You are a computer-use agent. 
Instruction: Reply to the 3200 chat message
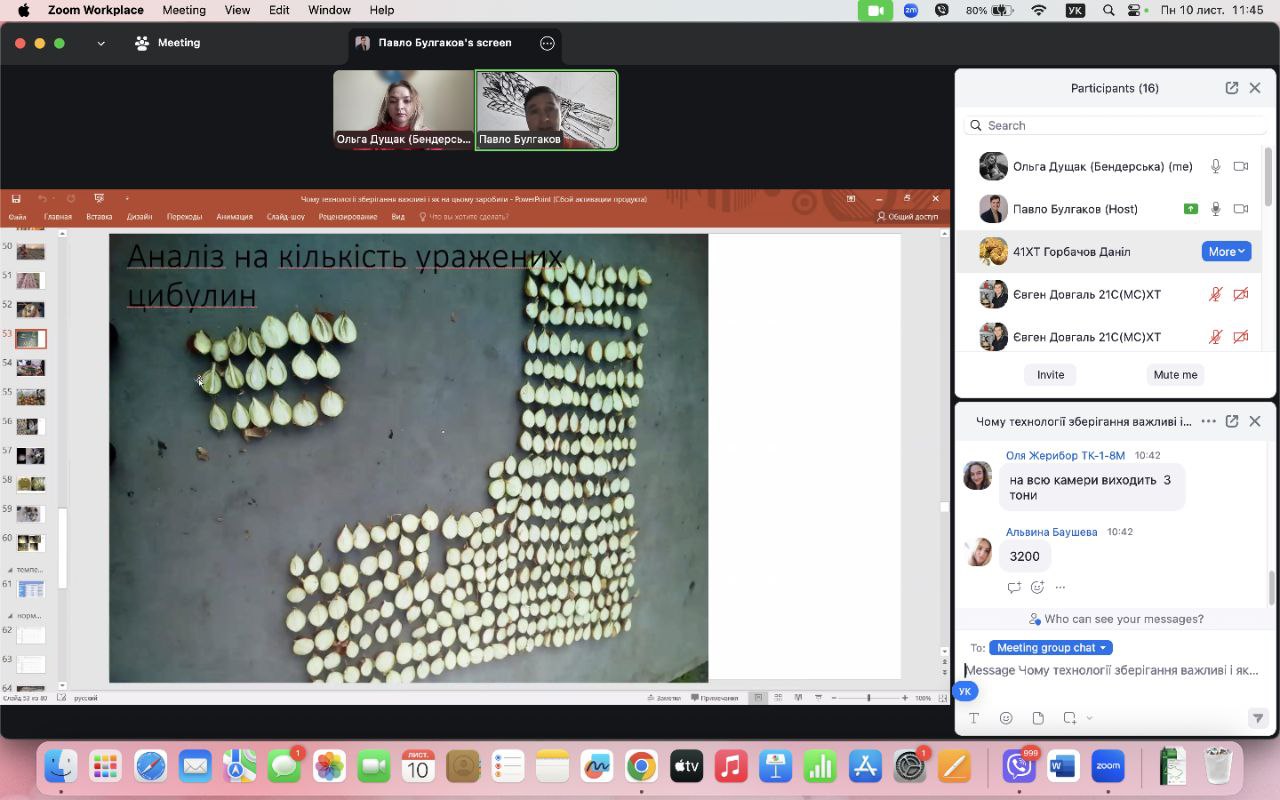coord(1014,587)
